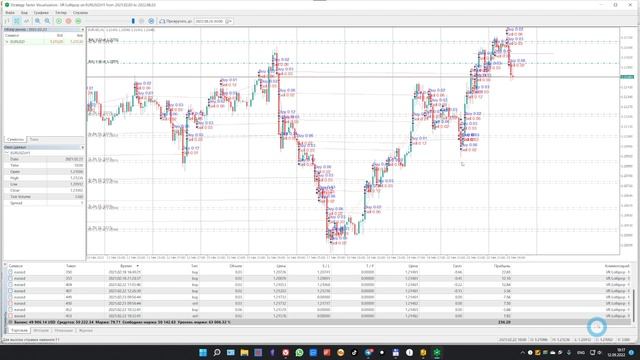This screenshot has width=640, height=360.
Task: Click the blue round icon before Прокрутить до
Action: pyautogui.click(x=151, y=21)
